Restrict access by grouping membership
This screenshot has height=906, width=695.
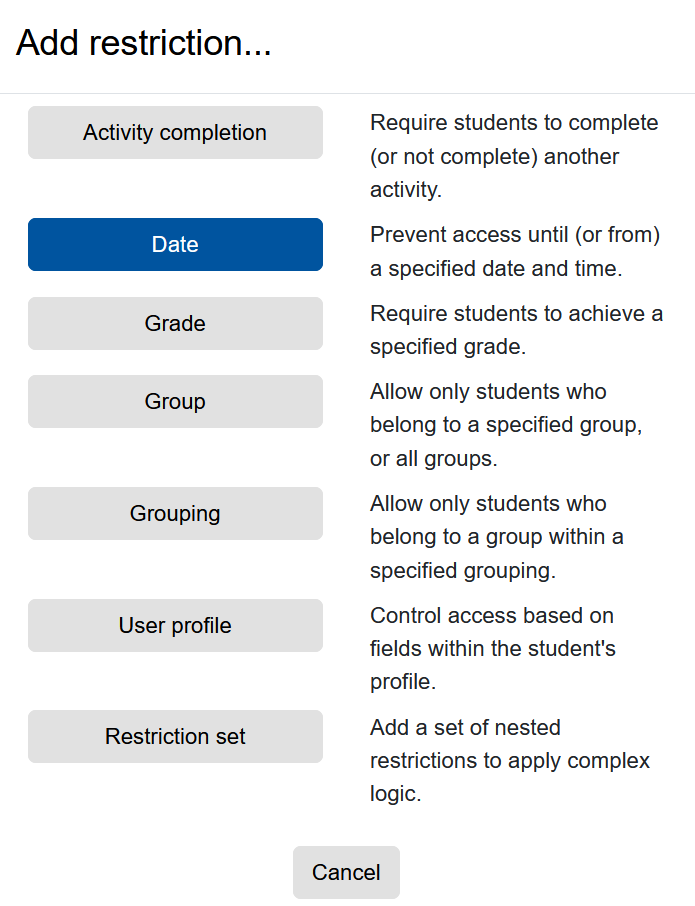click(175, 513)
